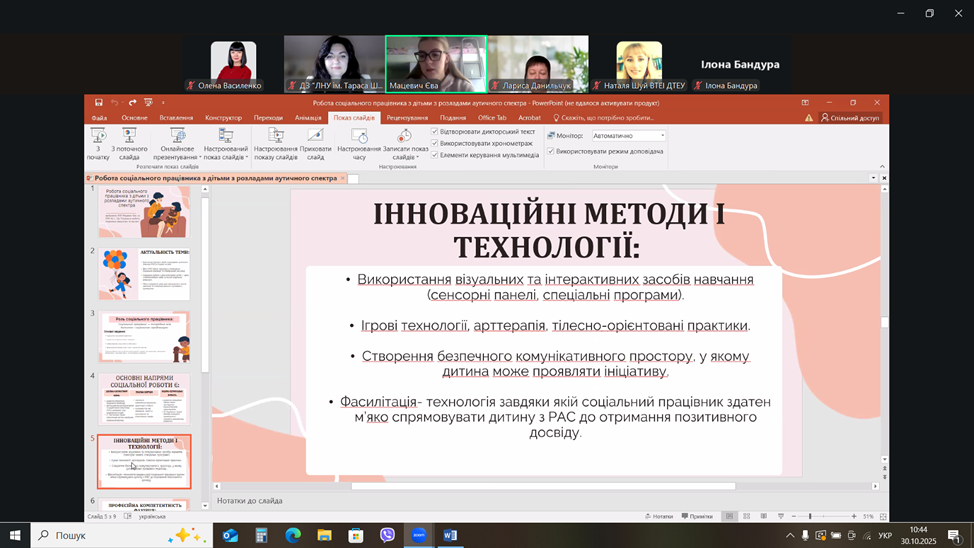Screen dimensions: 974x548
Task: Disable Використовувати режим доповідача checkbox
Action: coord(551,151)
